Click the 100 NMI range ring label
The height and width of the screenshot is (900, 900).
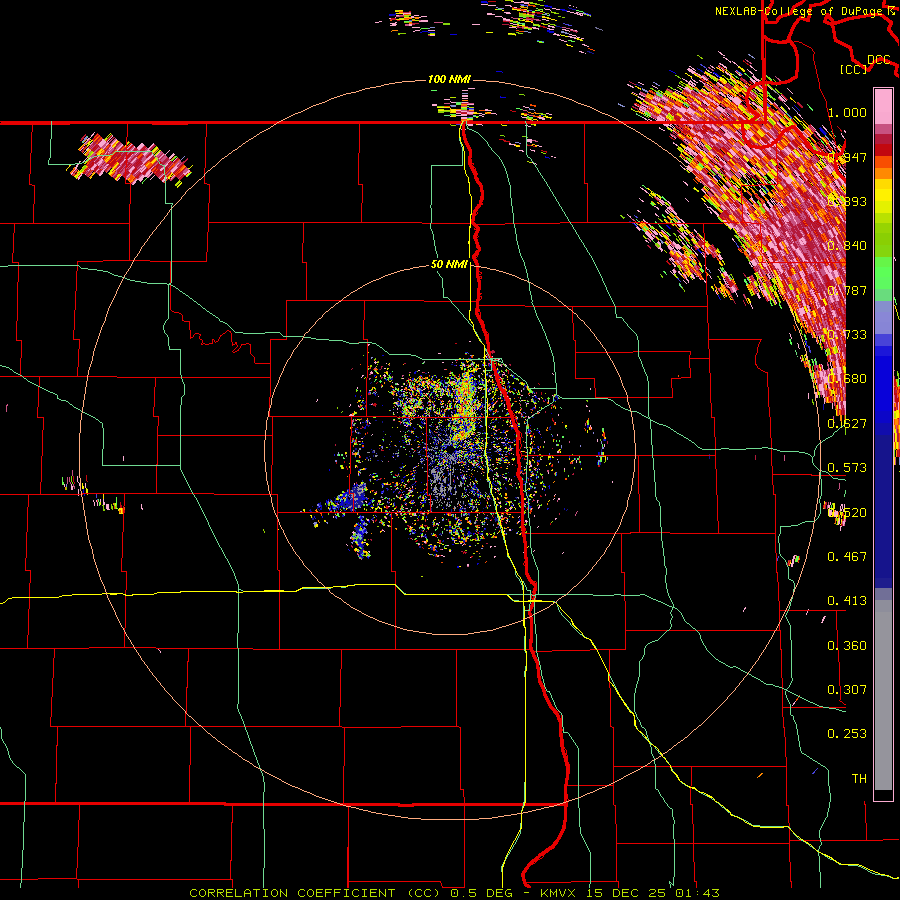(x=449, y=79)
